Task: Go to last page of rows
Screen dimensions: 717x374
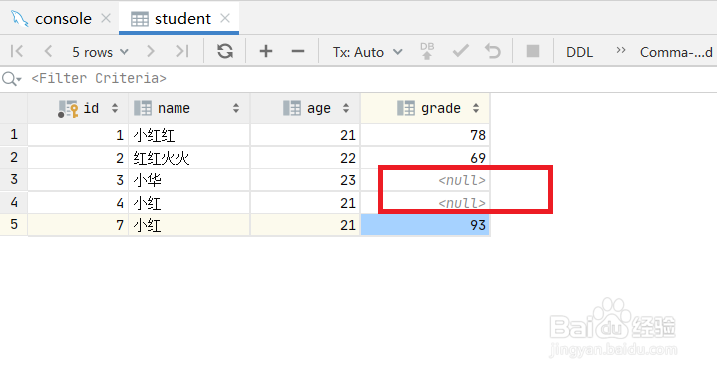Action: (182, 51)
